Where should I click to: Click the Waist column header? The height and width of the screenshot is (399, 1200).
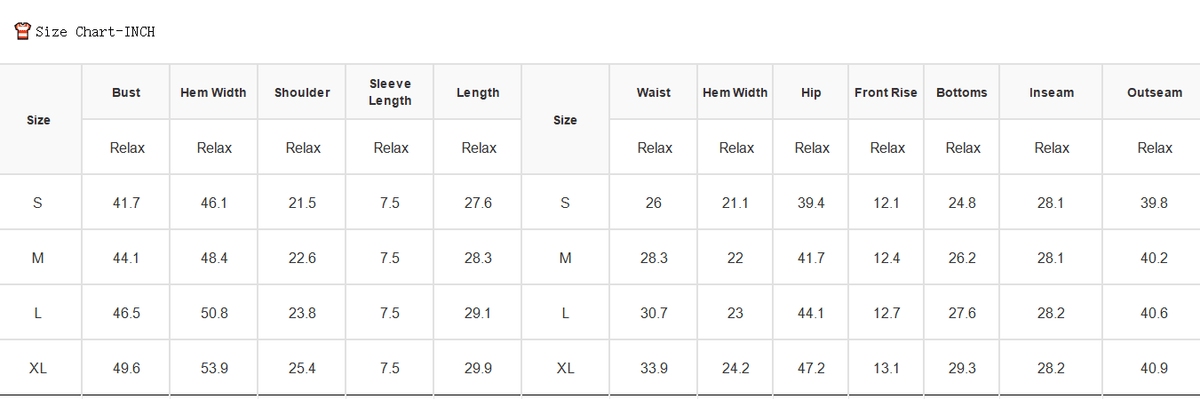click(x=654, y=92)
